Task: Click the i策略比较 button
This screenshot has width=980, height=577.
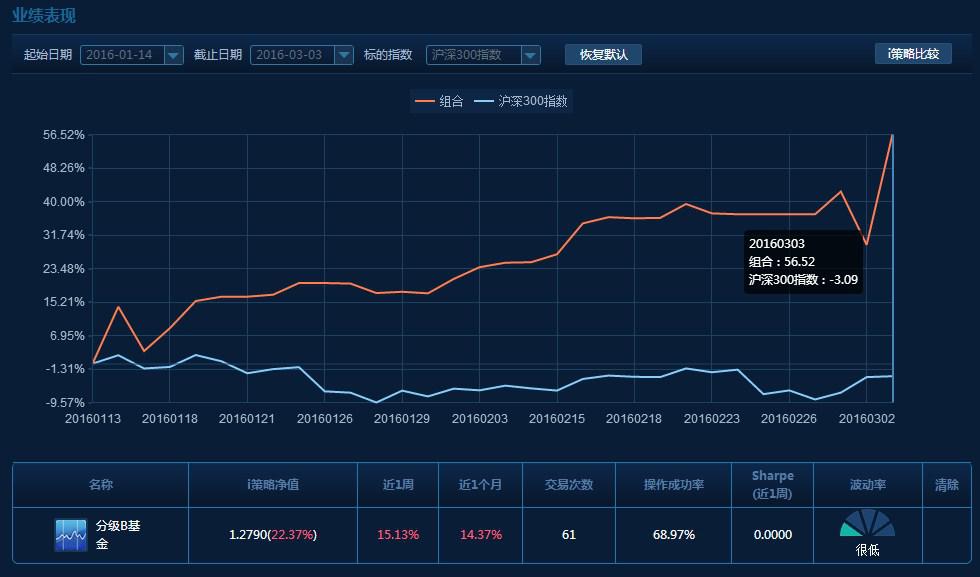Action: click(x=913, y=54)
